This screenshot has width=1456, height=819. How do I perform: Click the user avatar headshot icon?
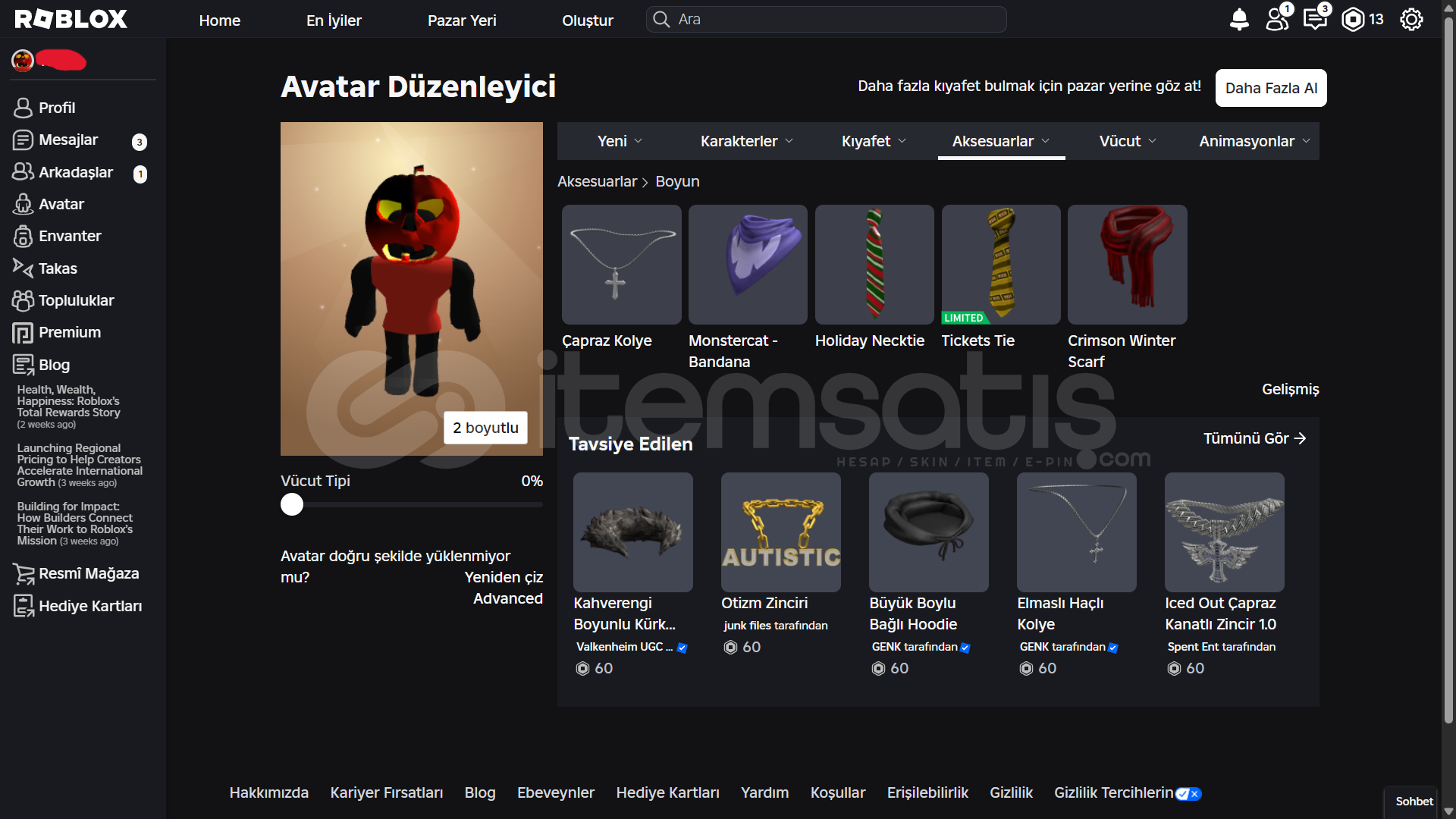click(x=23, y=60)
